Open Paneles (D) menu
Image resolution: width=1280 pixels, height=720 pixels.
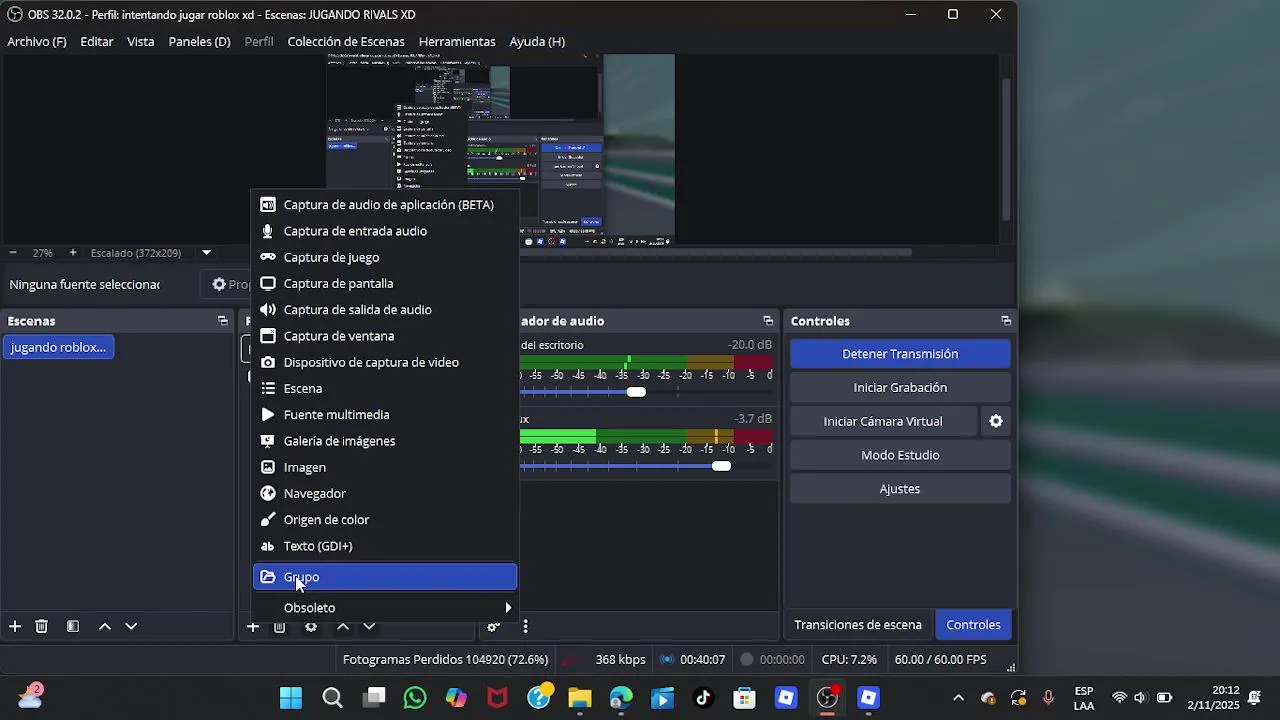click(x=199, y=42)
